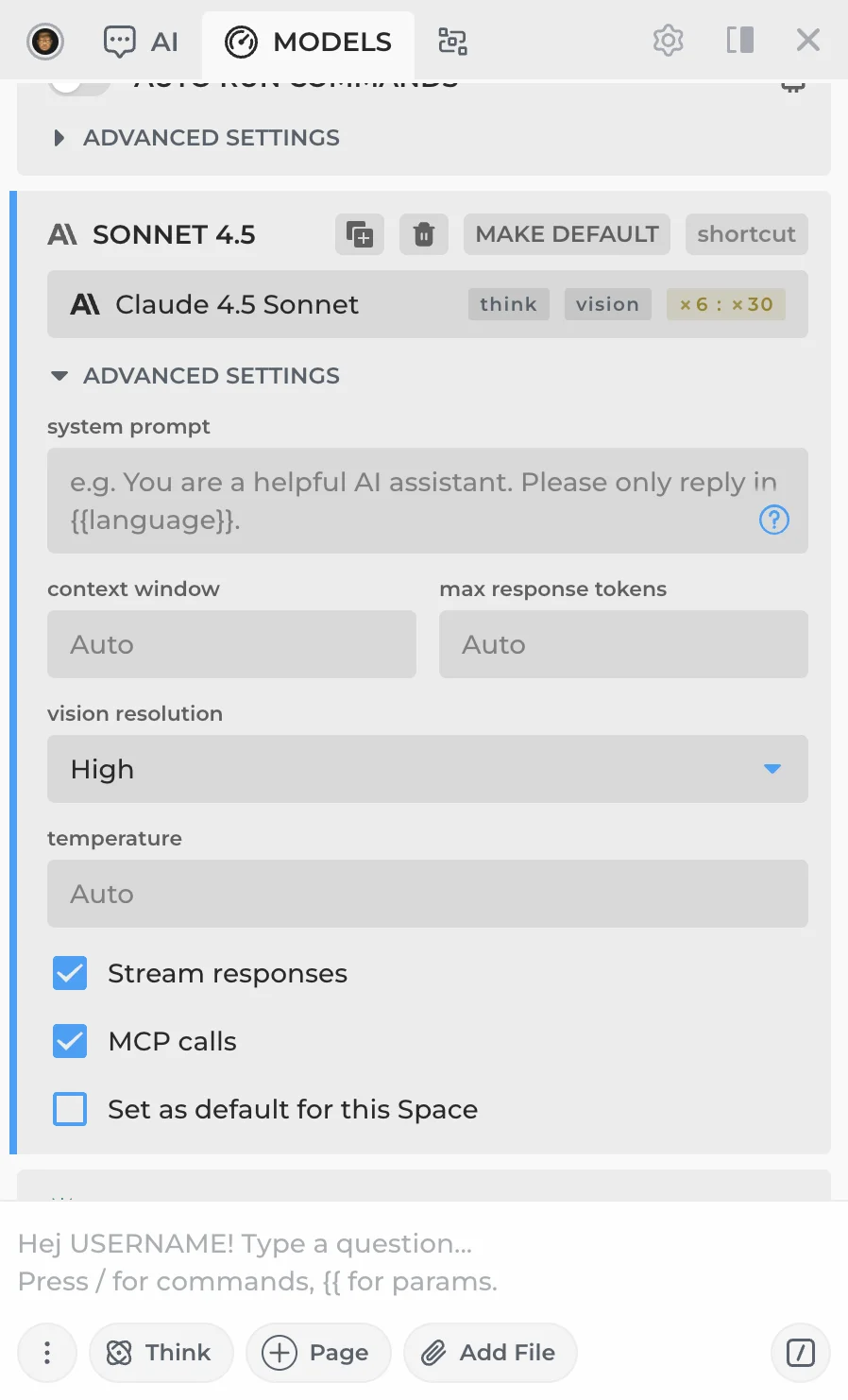The image size is (848, 1400).
Task: Collapse Sonnet 4.5 Advanced Settings
Action: pos(195,376)
